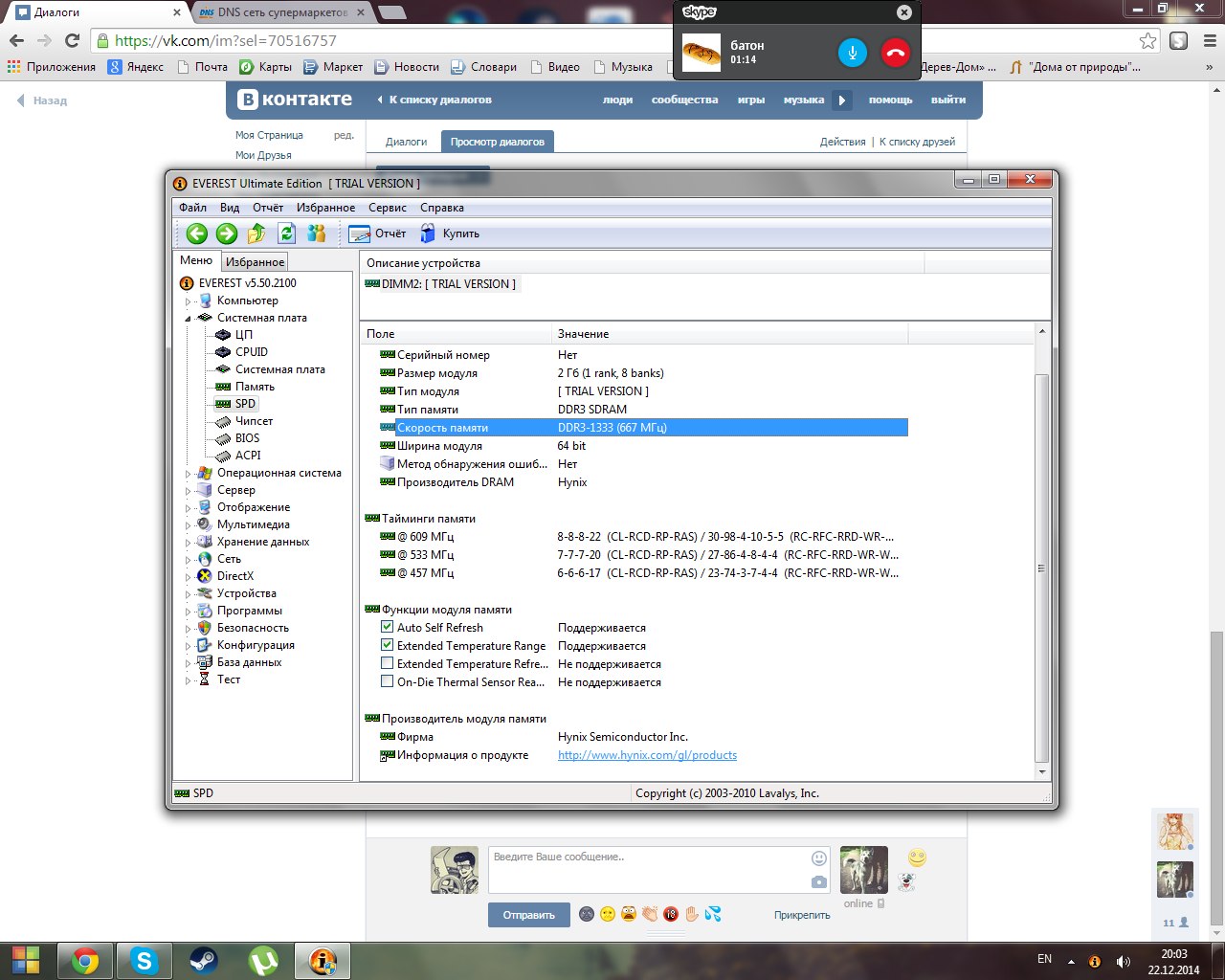Click the Windows Start button
The image size is (1225, 980).
tap(26, 961)
